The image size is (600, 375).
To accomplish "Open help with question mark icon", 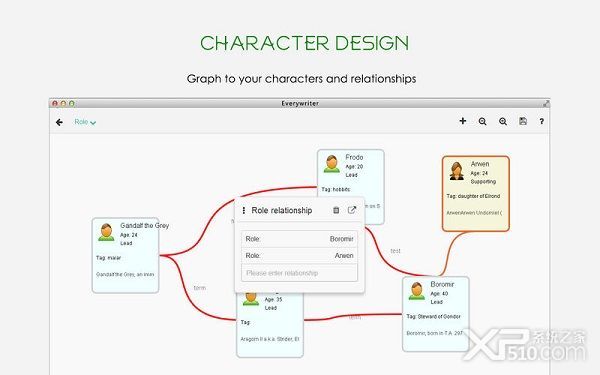I will (541, 121).
